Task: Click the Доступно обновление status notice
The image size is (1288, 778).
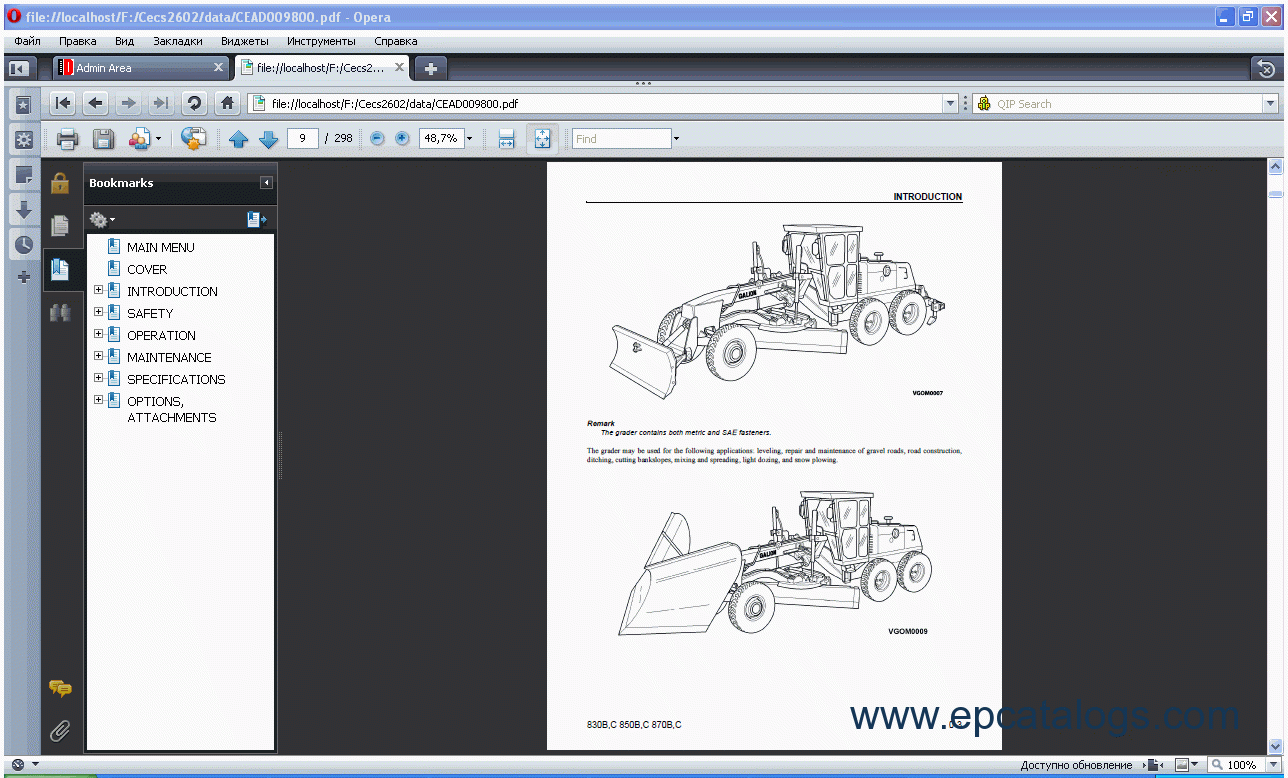Action: click(x=1076, y=765)
